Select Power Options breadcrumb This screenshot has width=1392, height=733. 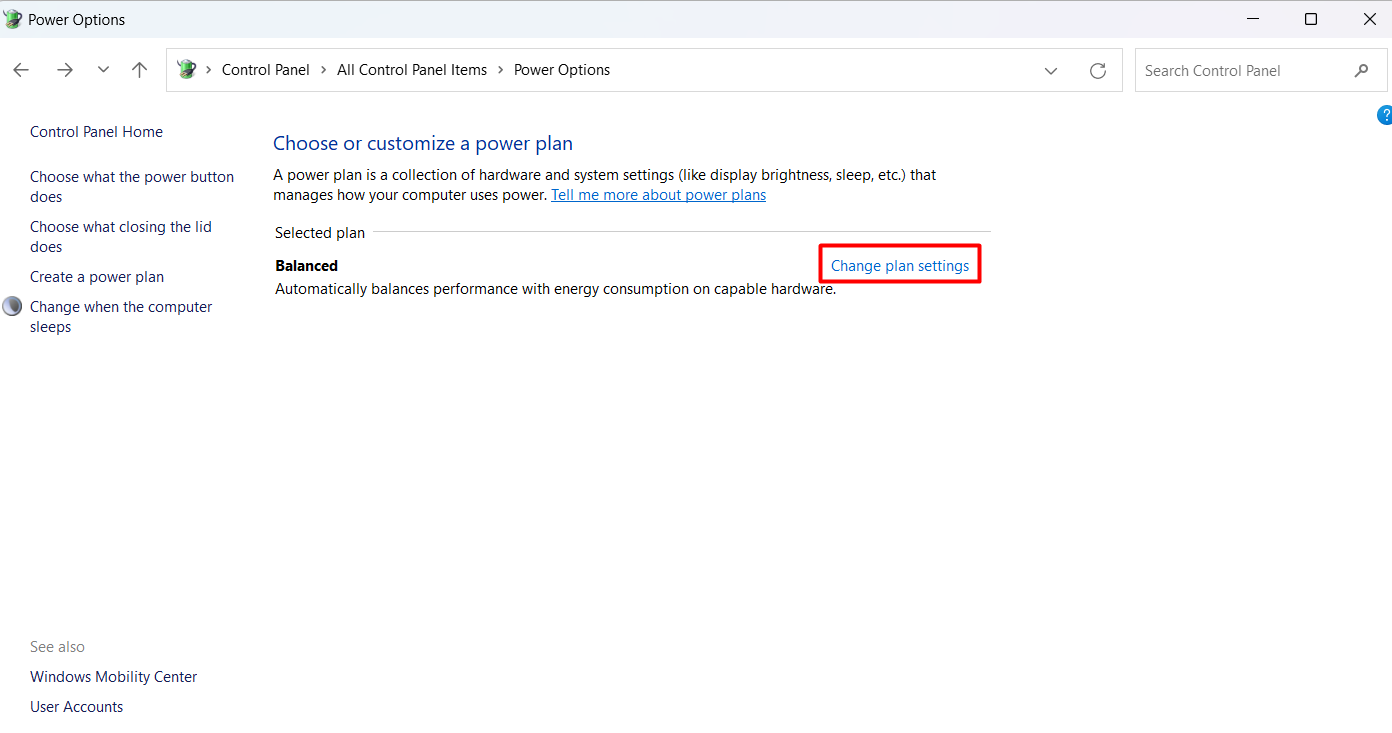pos(562,70)
